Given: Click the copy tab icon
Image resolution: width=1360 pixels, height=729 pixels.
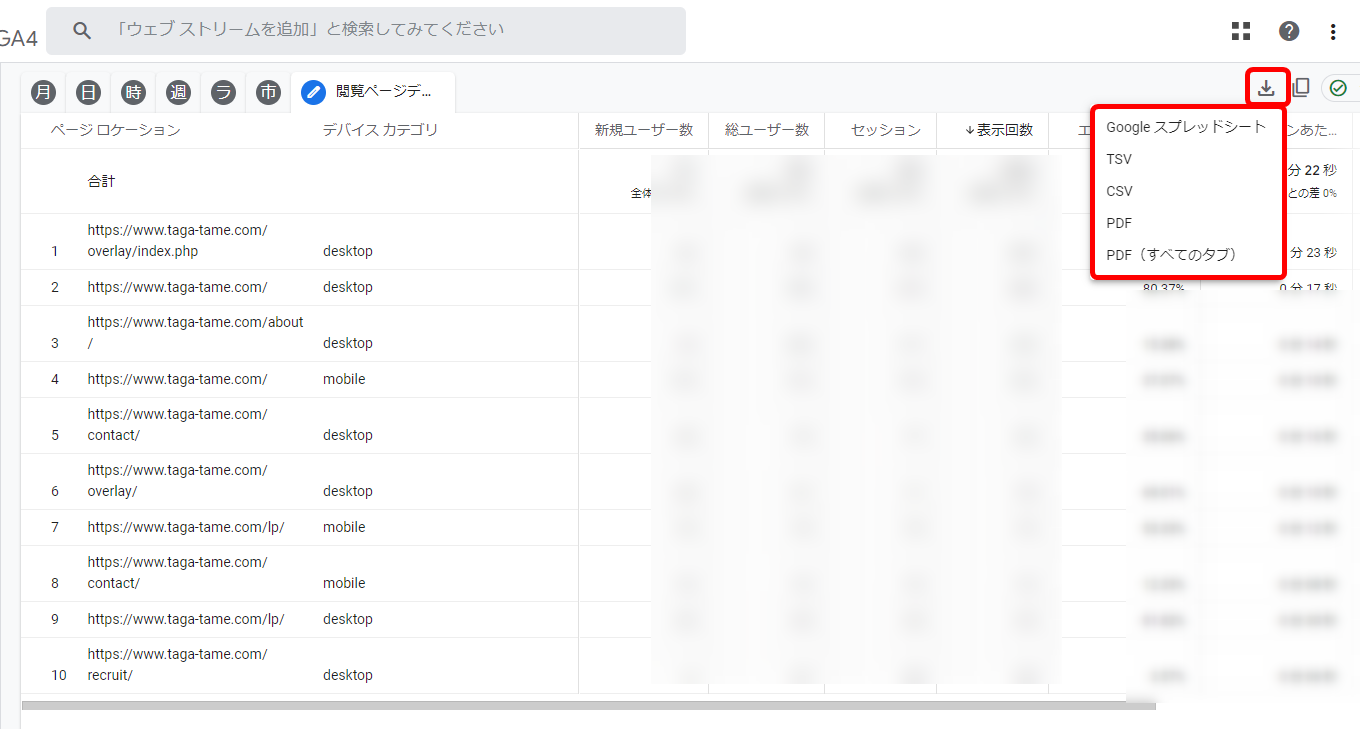Looking at the screenshot, I should tap(1301, 88).
